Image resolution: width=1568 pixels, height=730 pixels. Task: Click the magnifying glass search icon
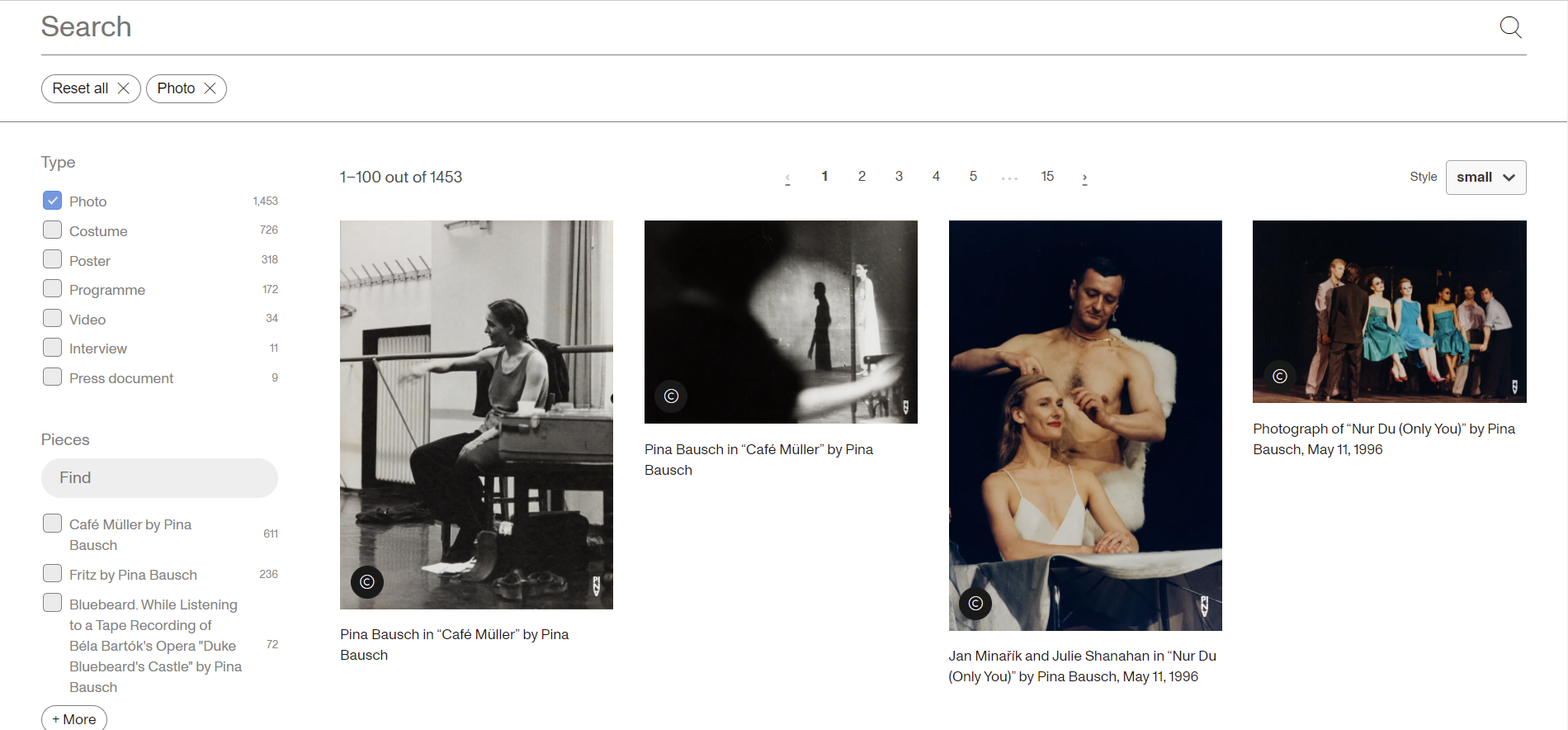click(x=1510, y=27)
